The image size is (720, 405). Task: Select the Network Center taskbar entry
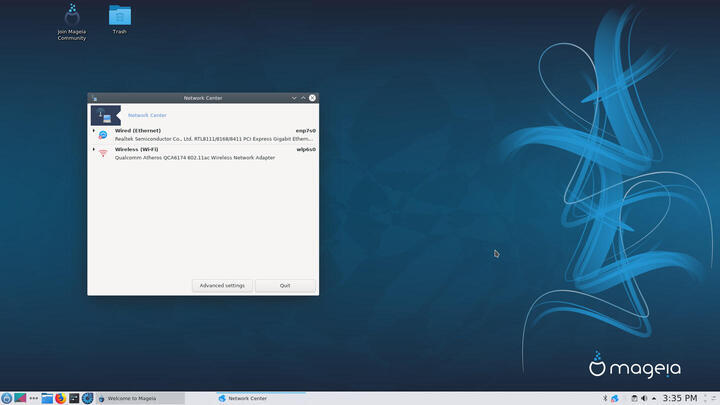click(x=261, y=398)
